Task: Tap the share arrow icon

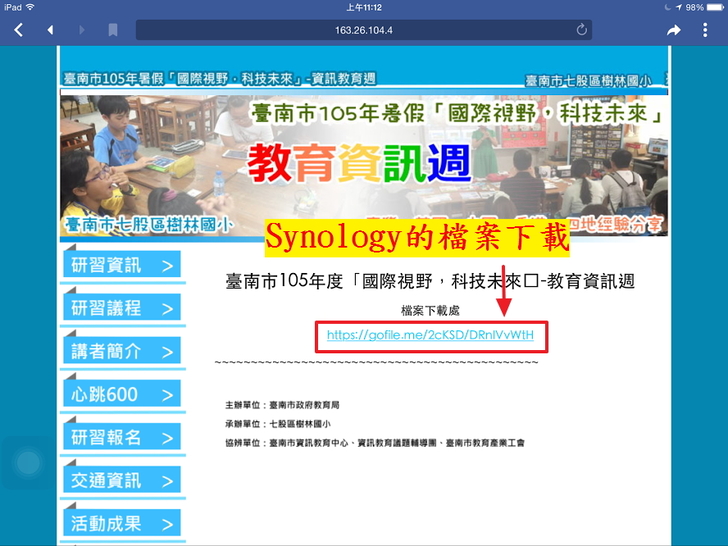Action: tap(674, 30)
